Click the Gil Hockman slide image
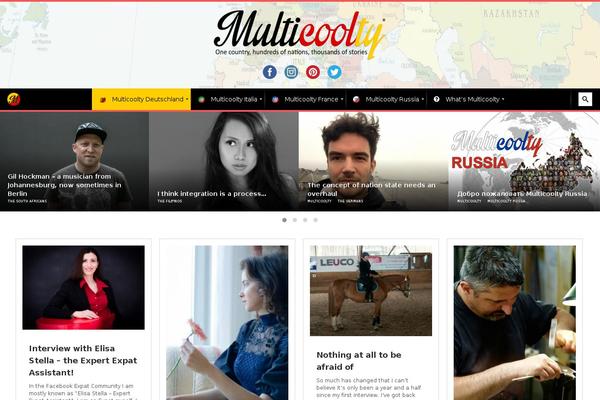This screenshot has width=600, height=400. [74, 161]
